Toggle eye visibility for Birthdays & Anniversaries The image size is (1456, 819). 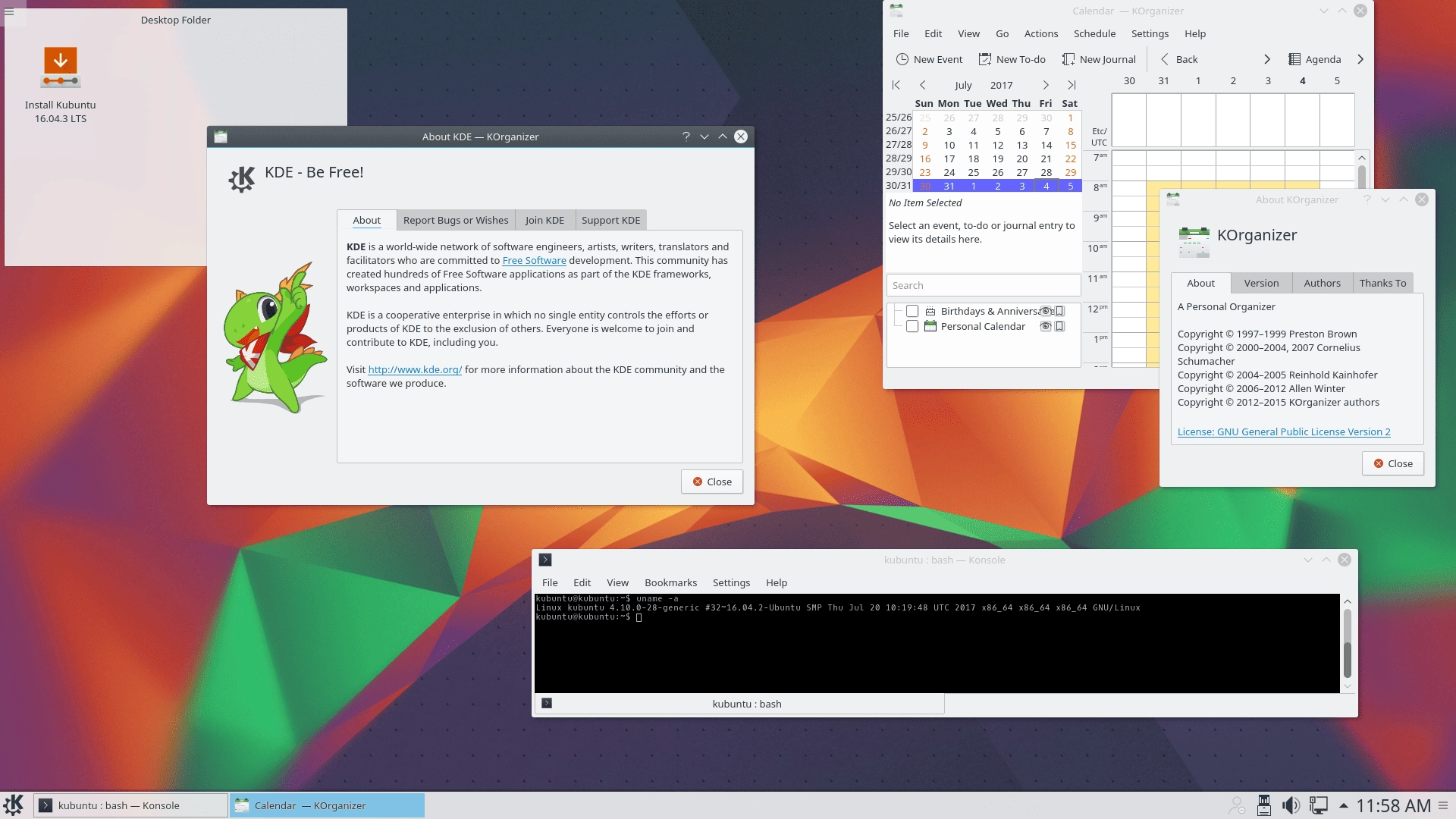tap(1046, 311)
